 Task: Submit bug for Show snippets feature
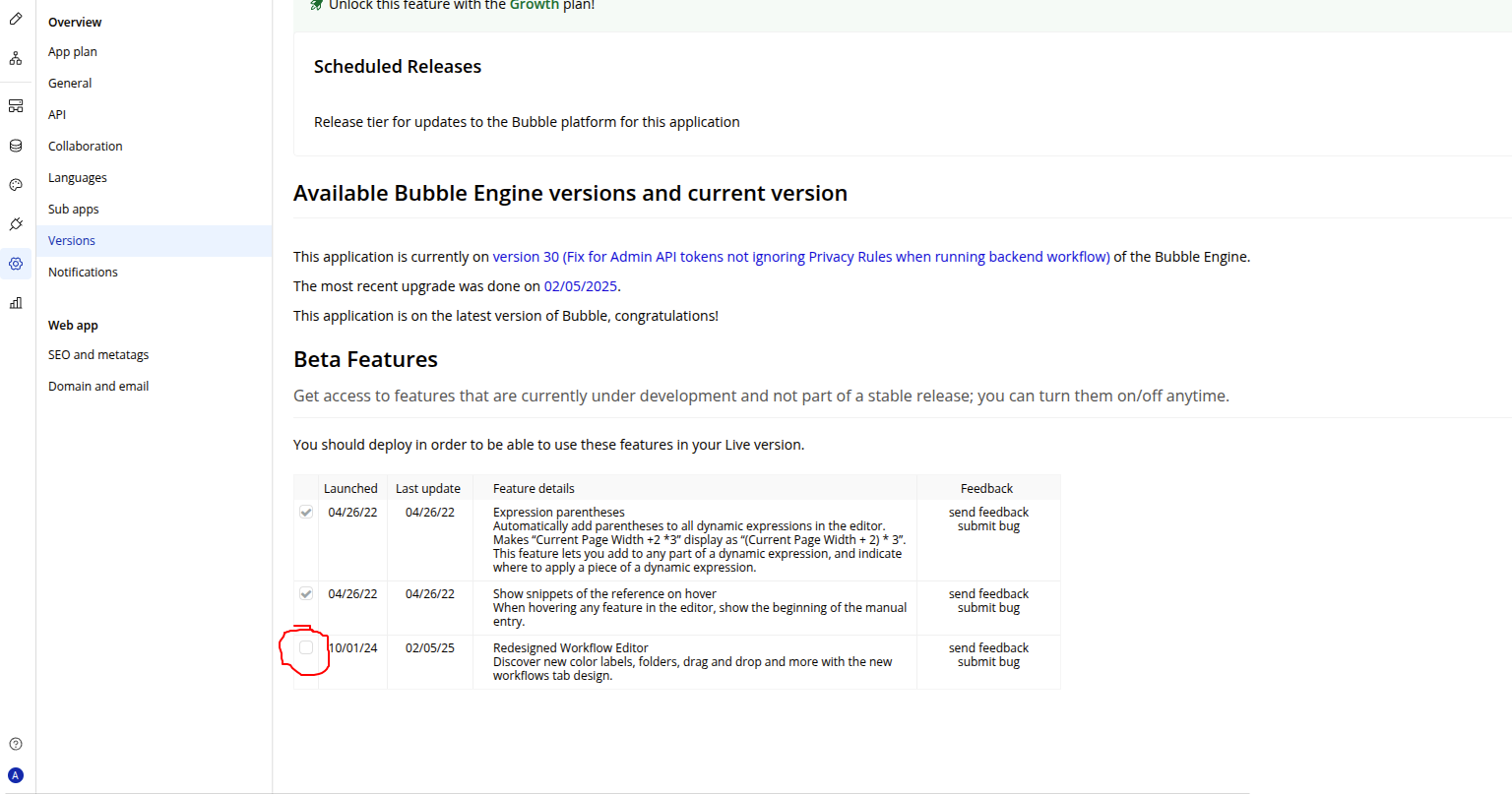(x=988, y=608)
